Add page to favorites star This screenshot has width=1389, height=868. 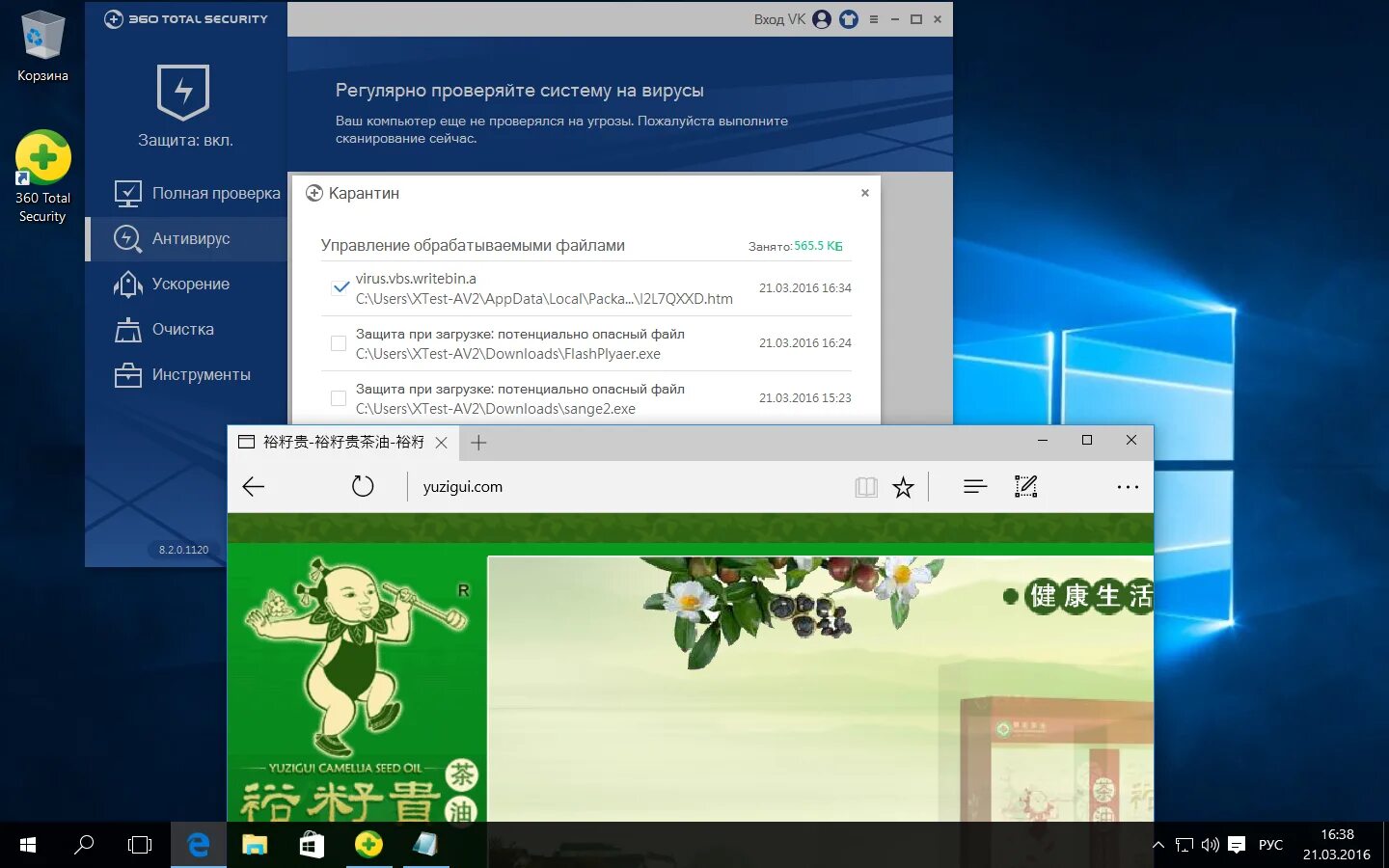tap(903, 487)
